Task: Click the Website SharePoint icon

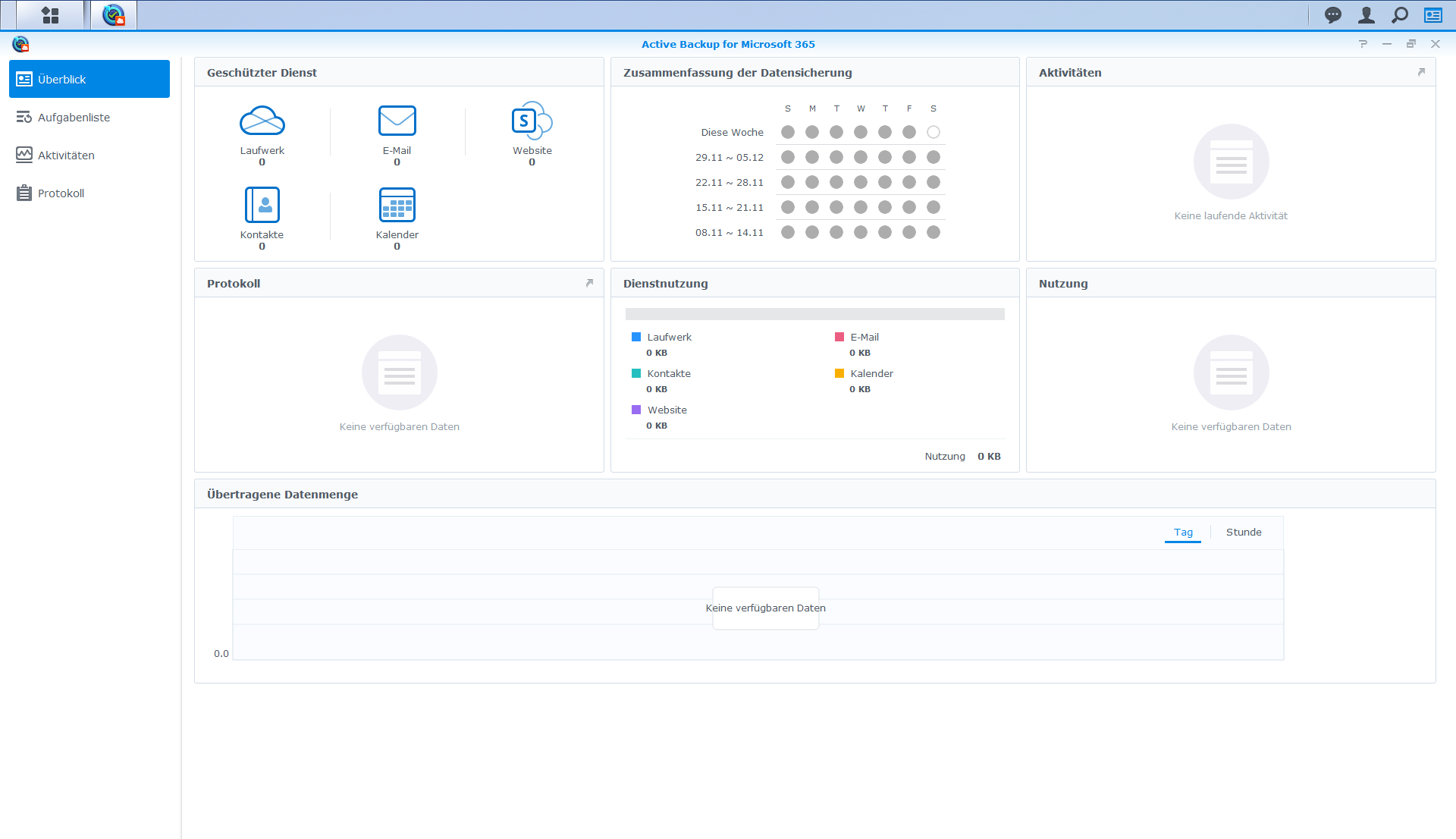Action: coord(531,121)
